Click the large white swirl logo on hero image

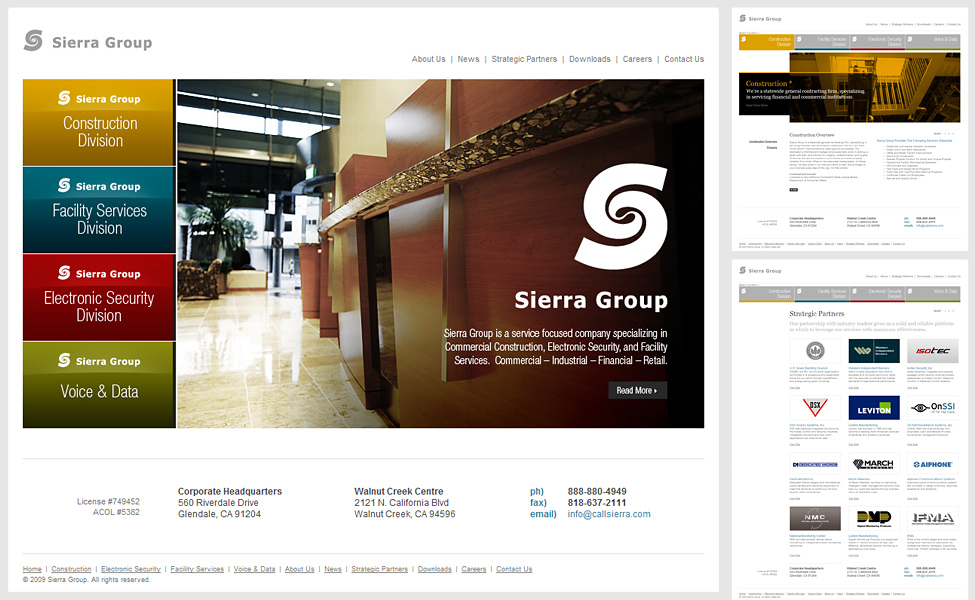coord(621,216)
